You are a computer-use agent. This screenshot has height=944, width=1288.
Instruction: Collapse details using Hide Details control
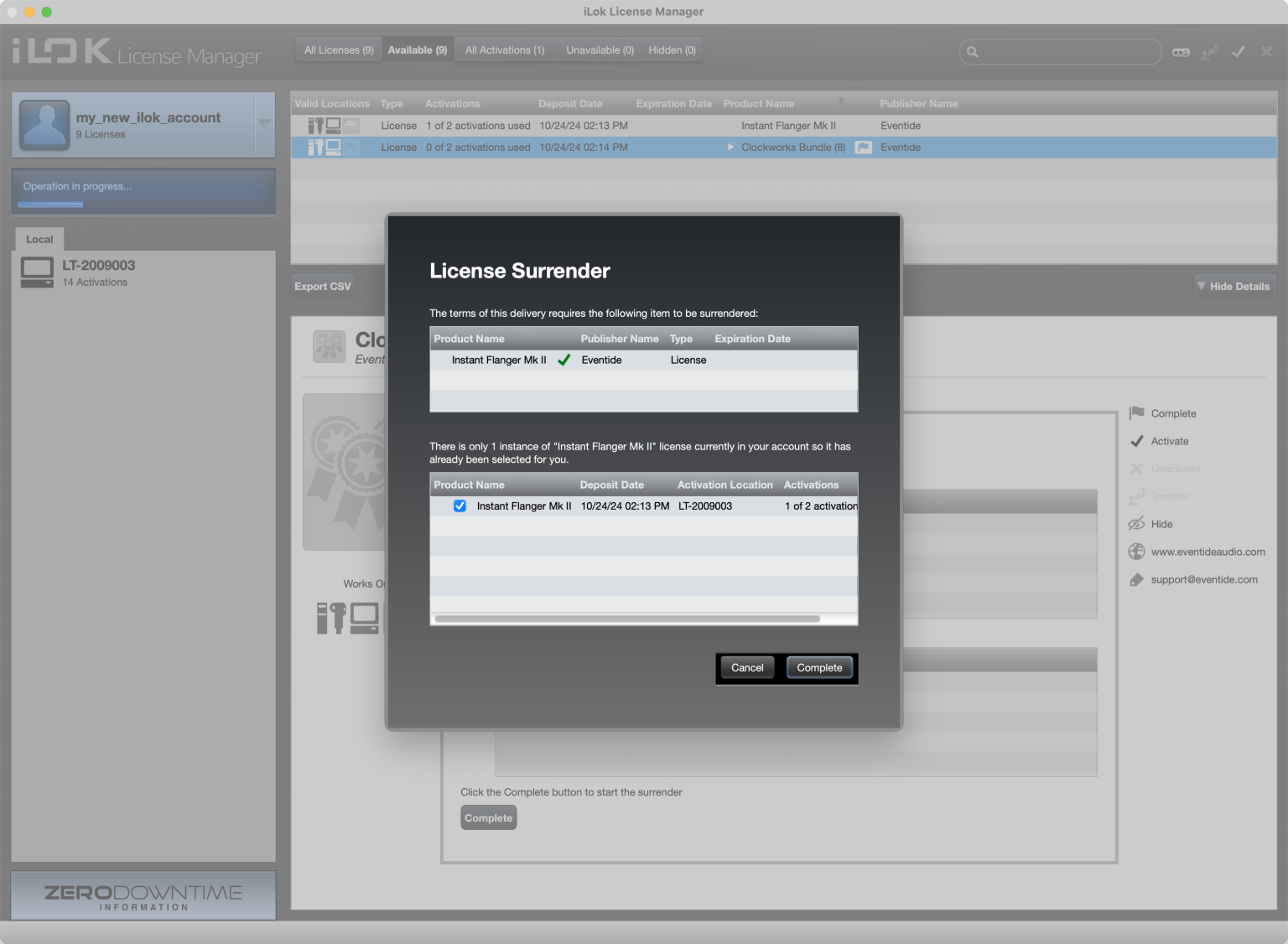(x=1233, y=286)
